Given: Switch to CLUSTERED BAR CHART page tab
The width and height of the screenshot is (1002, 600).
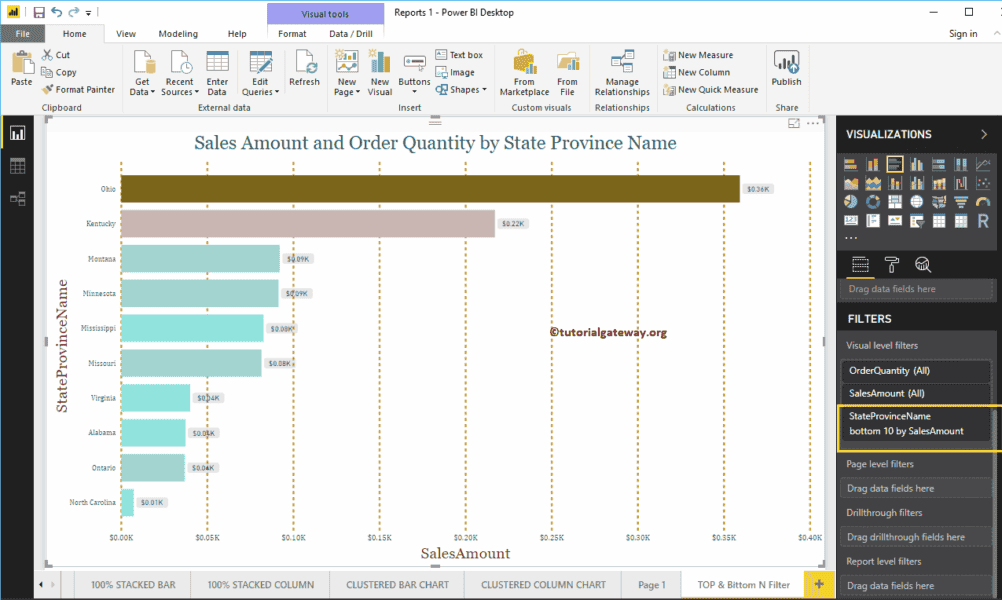Looking at the screenshot, I should [x=397, y=585].
